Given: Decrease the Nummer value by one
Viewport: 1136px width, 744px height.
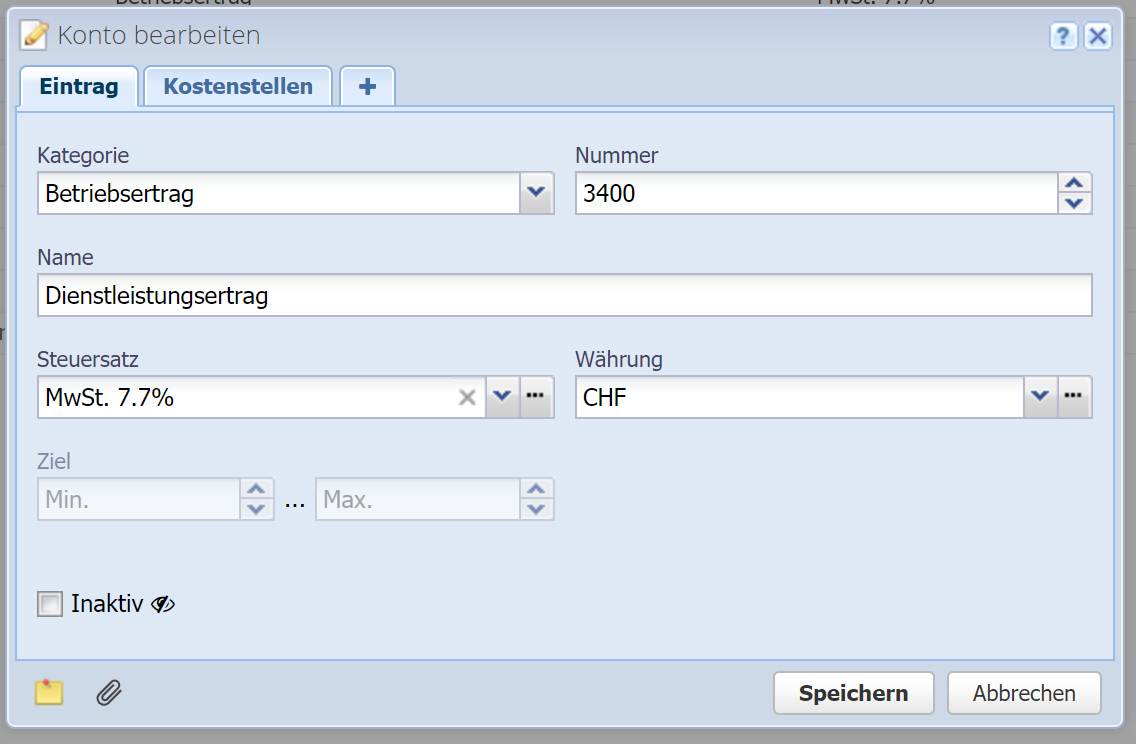Looking at the screenshot, I should click(1074, 203).
